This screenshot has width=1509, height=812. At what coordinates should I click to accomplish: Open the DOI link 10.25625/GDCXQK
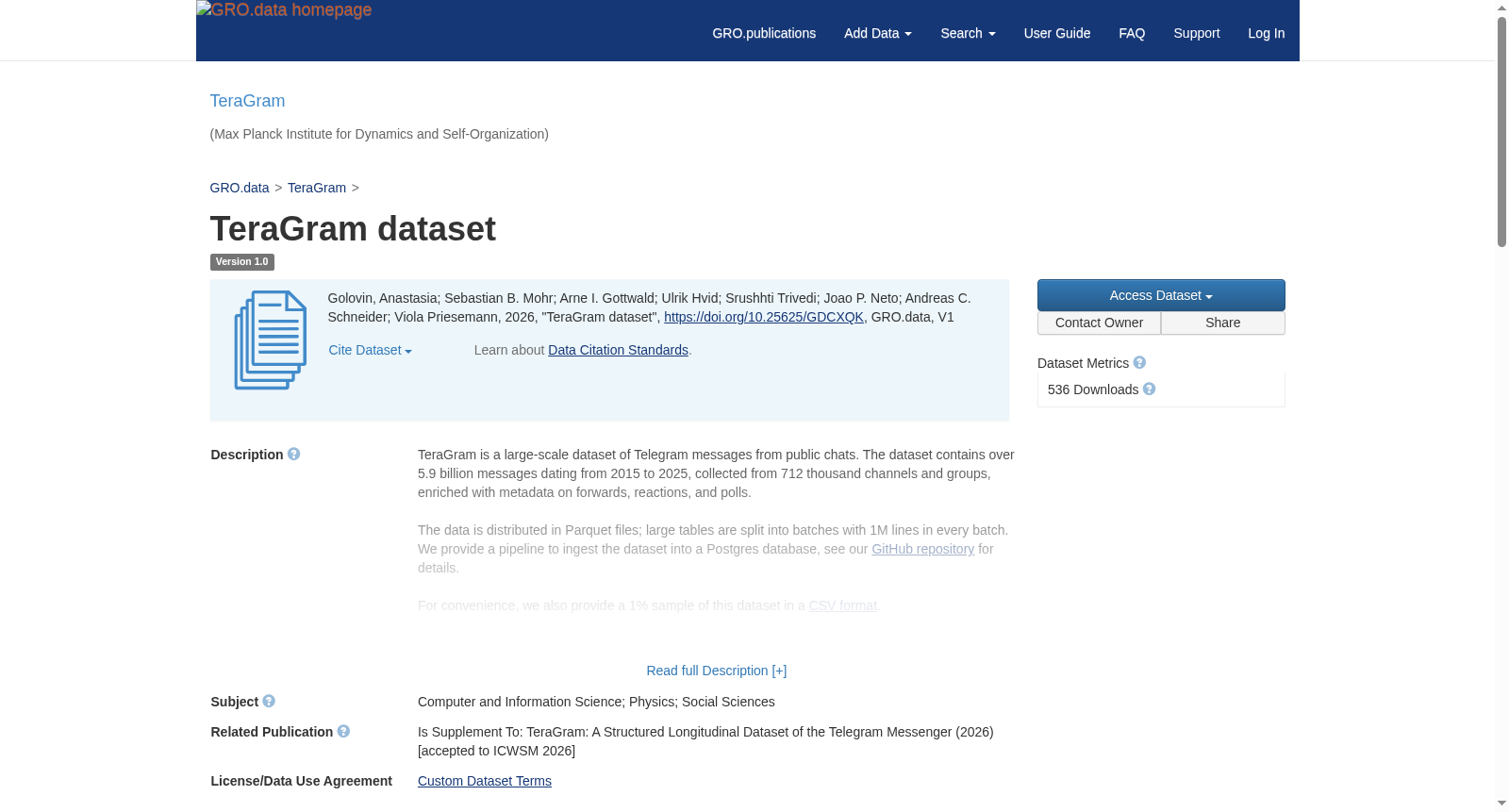click(764, 317)
